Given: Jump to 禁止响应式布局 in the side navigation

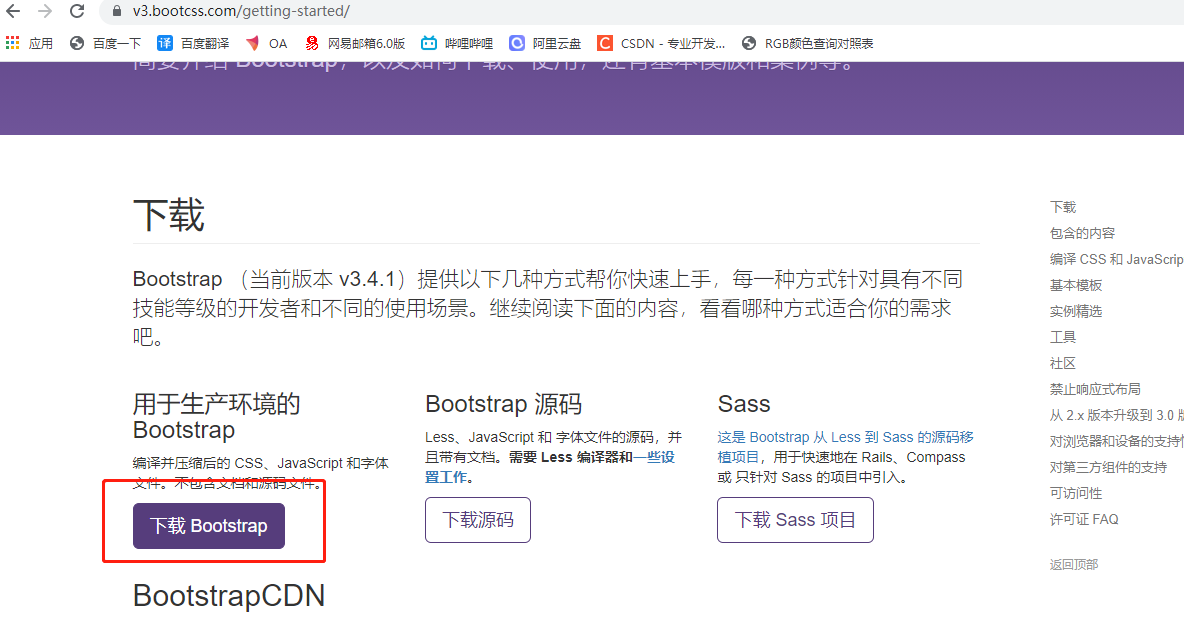Looking at the screenshot, I should (x=1095, y=390).
